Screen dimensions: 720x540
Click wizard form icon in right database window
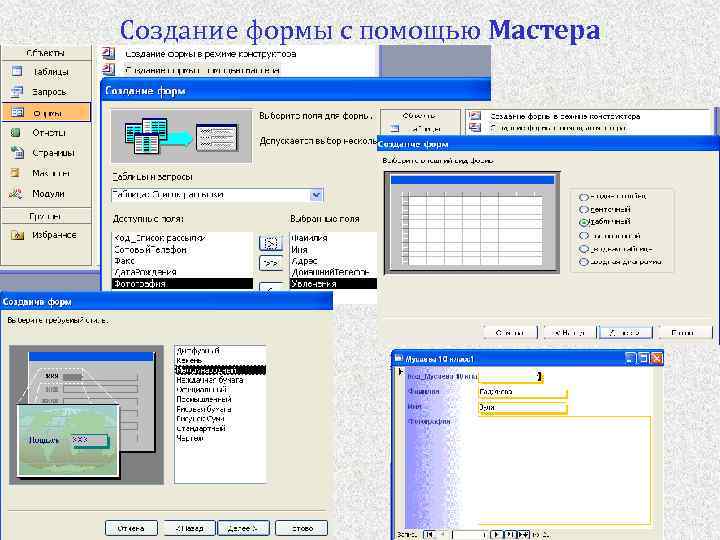tap(475, 127)
